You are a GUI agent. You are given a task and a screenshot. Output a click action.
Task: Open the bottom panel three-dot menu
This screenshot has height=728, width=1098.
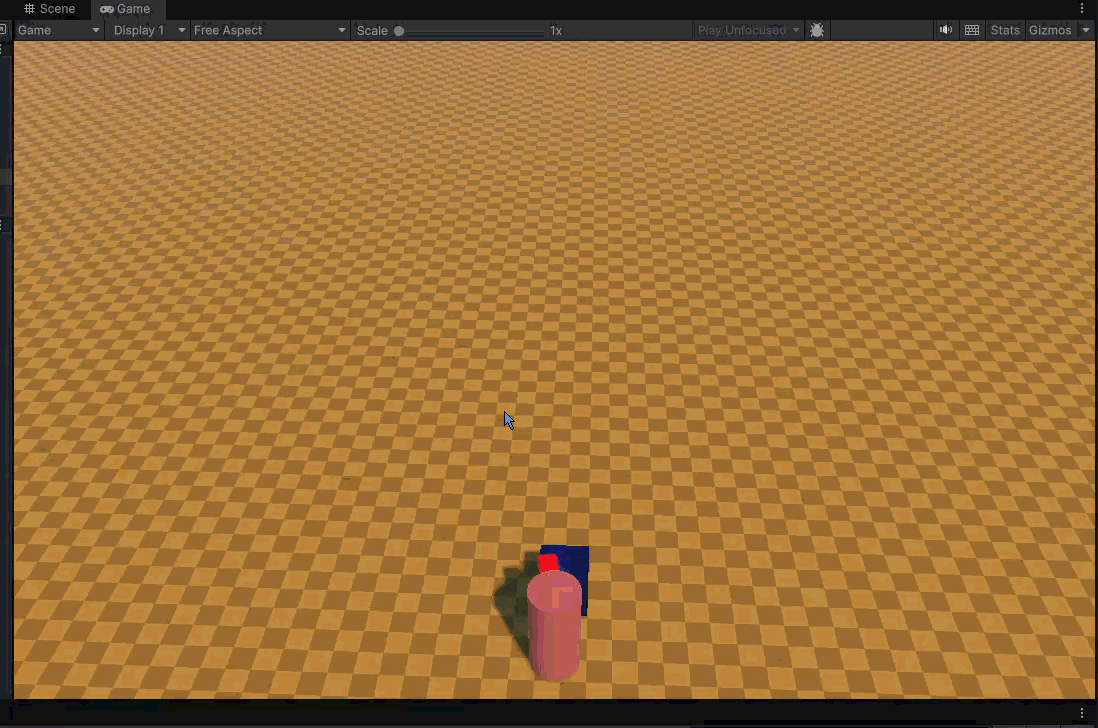click(1082, 713)
